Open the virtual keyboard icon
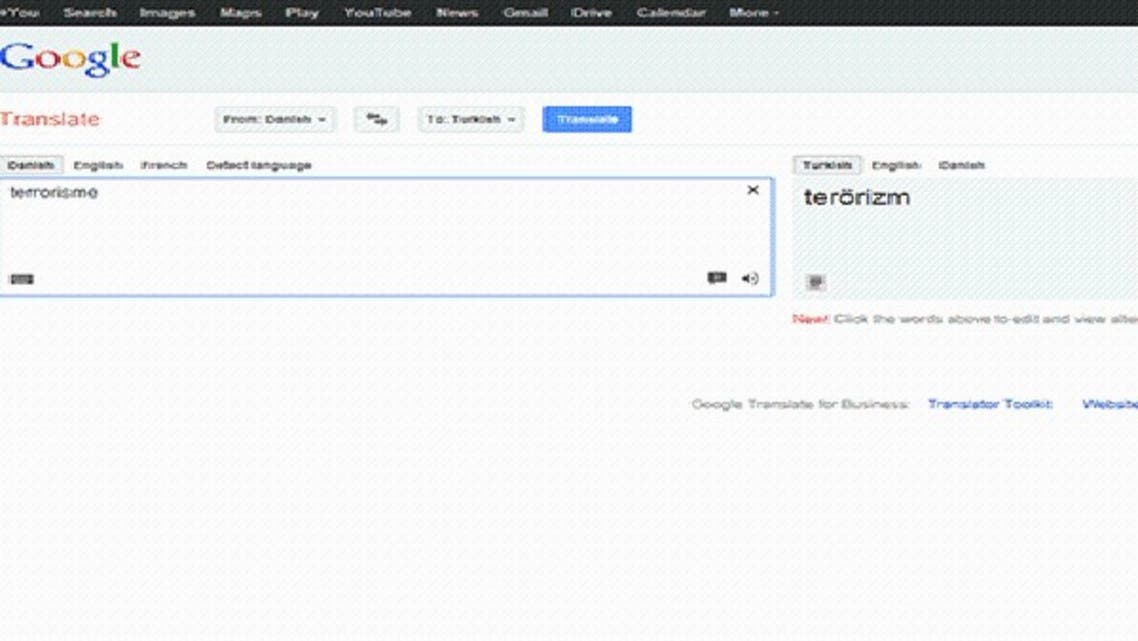 point(21,279)
